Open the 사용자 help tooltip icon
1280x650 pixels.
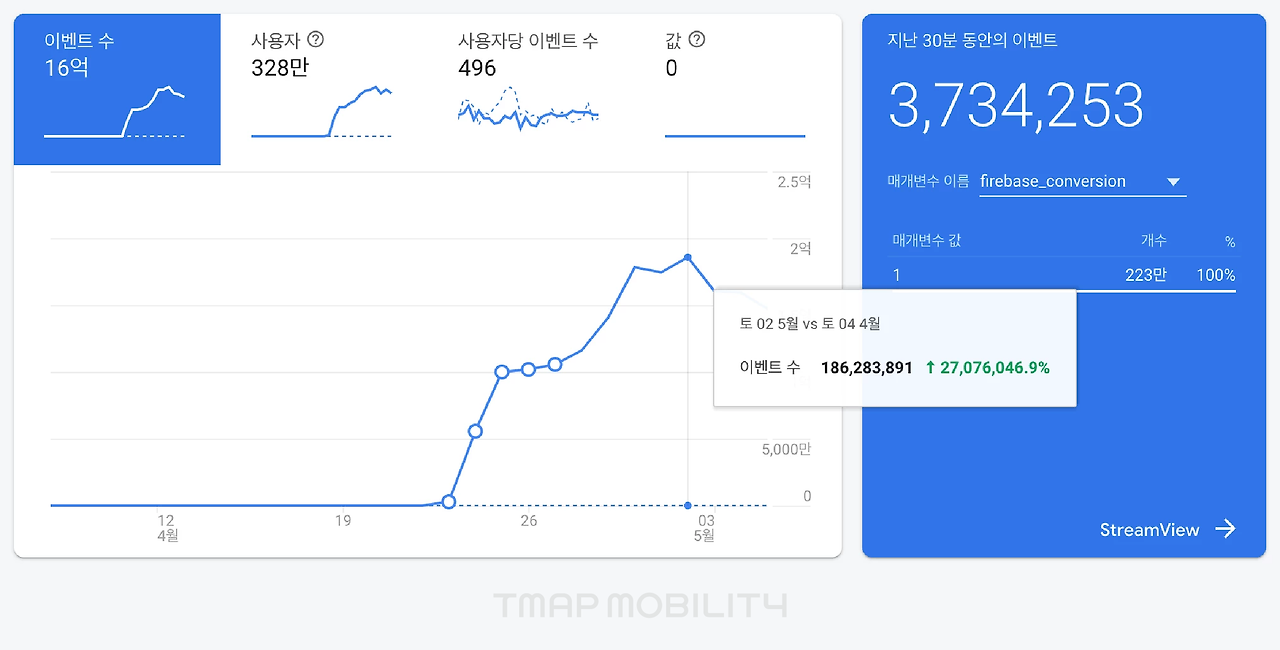[x=316, y=38]
